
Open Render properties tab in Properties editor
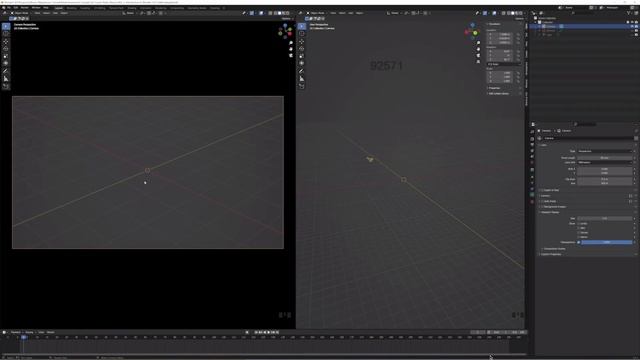[x=532, y=138]
